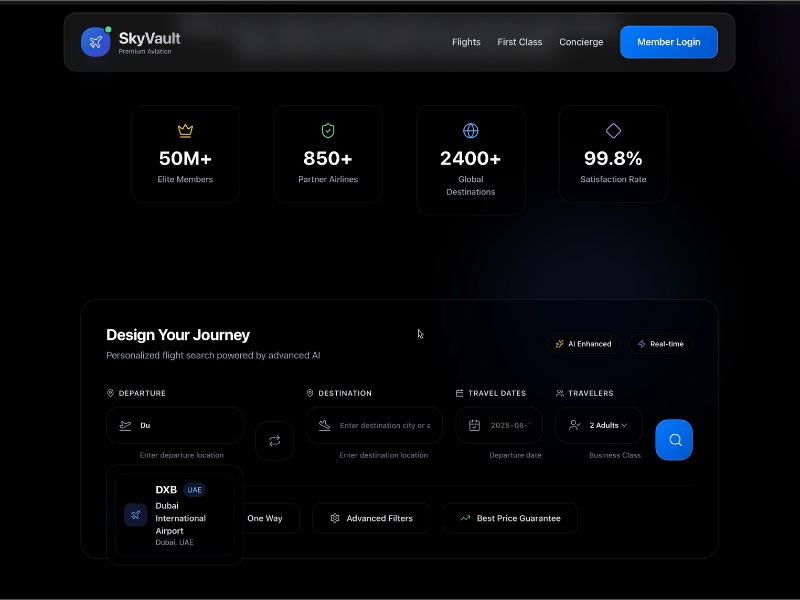Click the SkyVault airplane logo icon
Screen dimensions: 800x600
coord(95,41)
